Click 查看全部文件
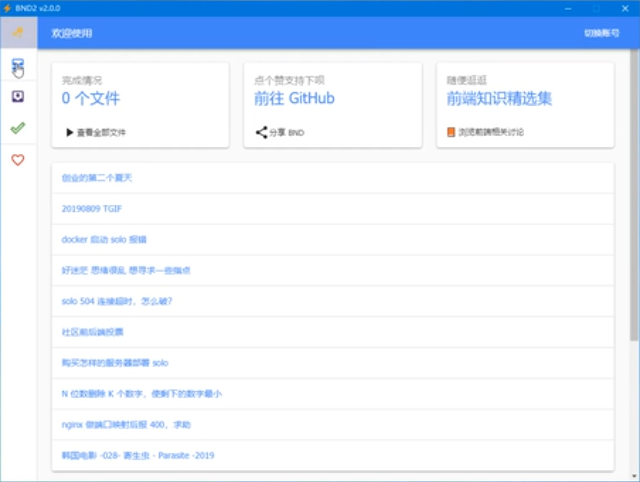The width and height of the screenshot is (640, 482). tap(101, 132)
